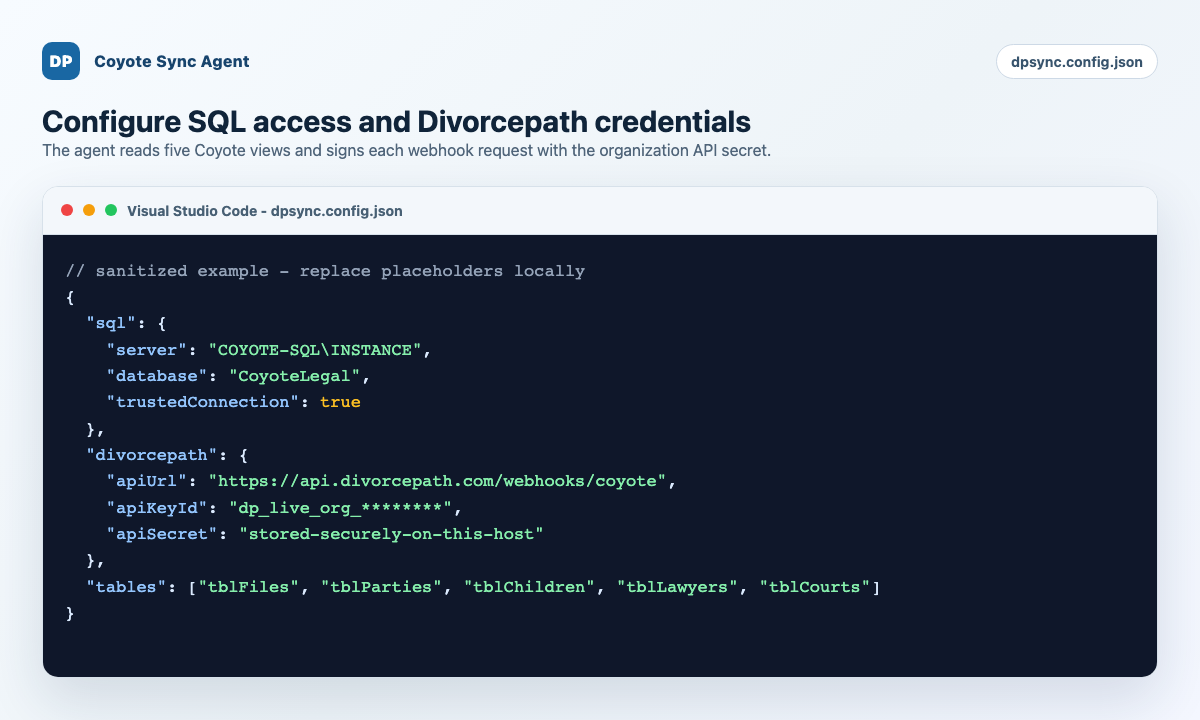This screenshot has height=720, width=1200.
Task: Select the "trustedConnection" key
Action: [x=204, y=402]
